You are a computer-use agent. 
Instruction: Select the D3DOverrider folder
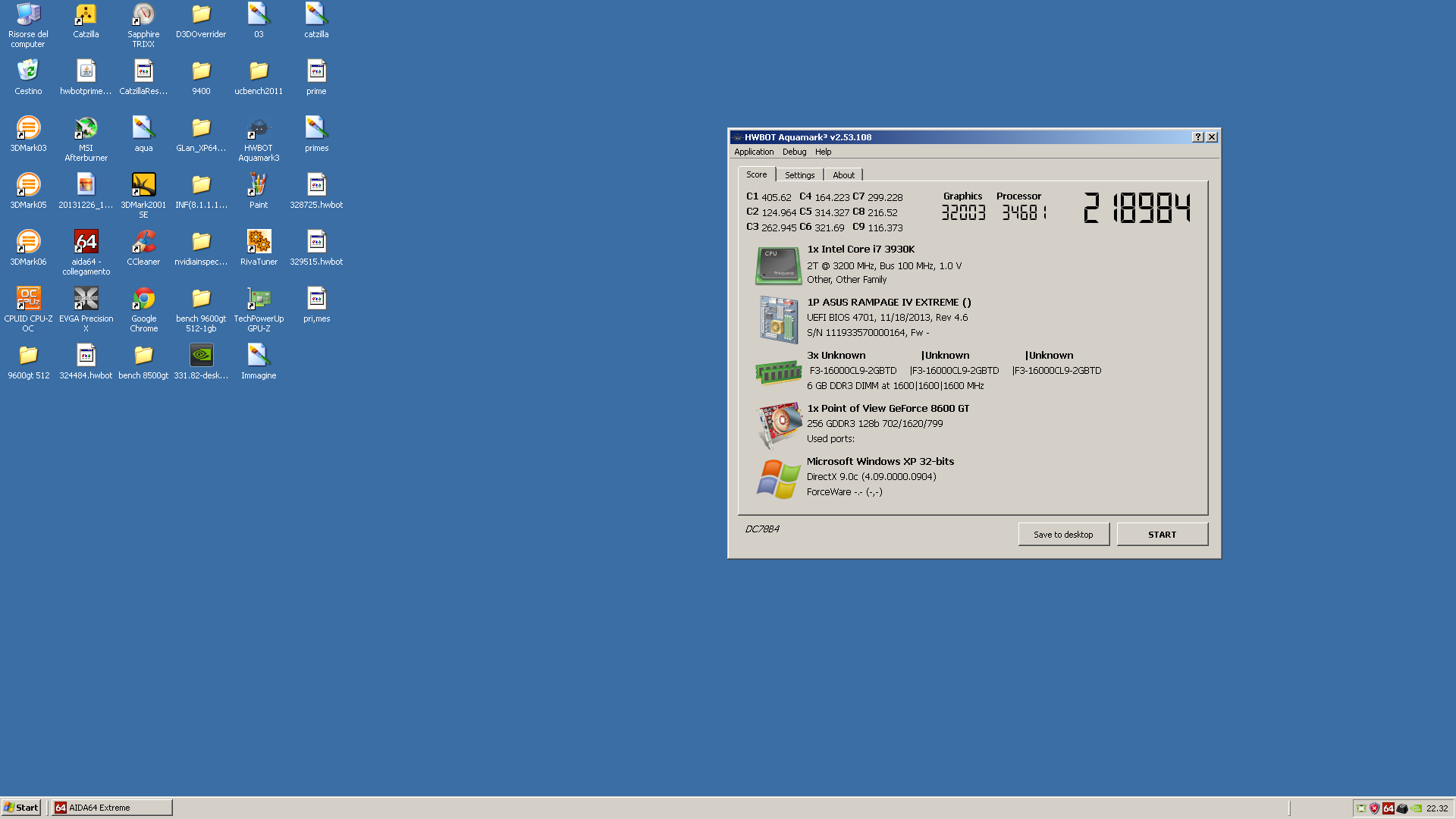201,20
